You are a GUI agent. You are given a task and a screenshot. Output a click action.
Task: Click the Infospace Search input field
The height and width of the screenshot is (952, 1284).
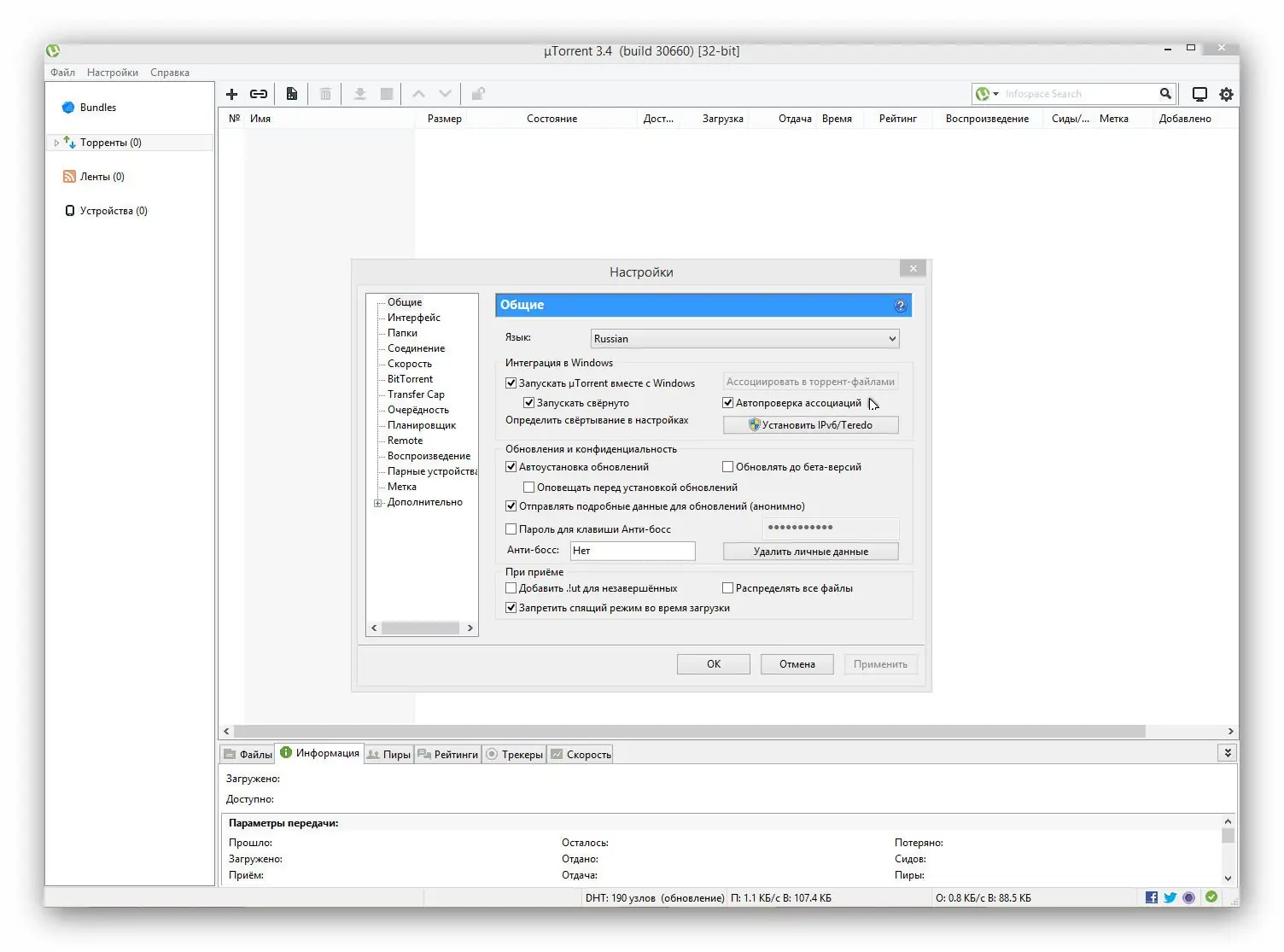1079,94
